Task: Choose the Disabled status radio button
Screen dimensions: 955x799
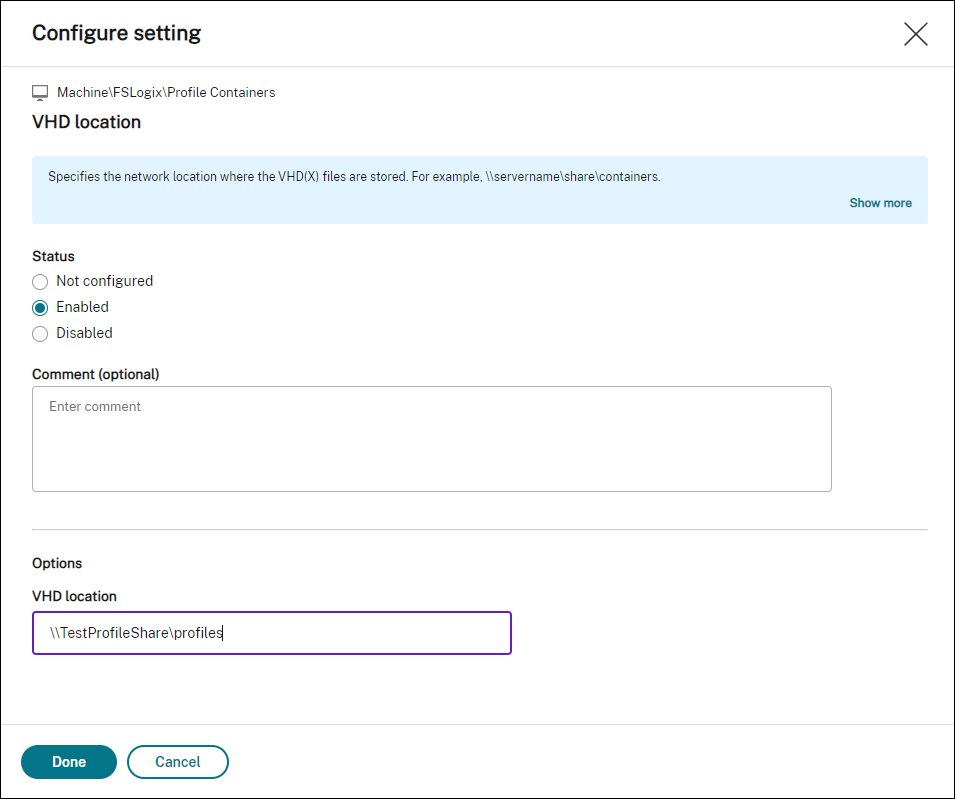Action: click(41, 334)
